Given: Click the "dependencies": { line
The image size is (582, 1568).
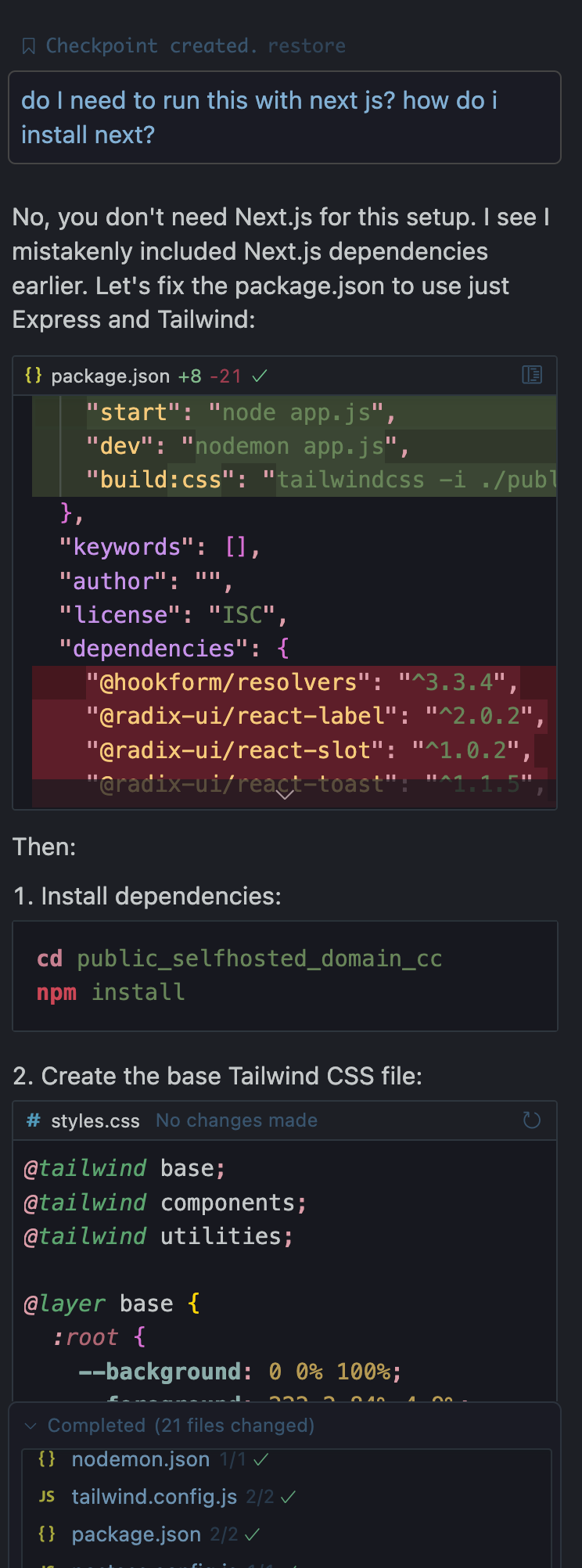Looking at the screenshot, I should coord(174,649).
